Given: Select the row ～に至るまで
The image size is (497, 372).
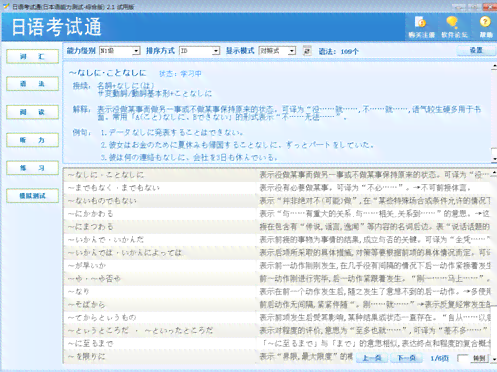Looking at the screenshot, I should point(277,344).
